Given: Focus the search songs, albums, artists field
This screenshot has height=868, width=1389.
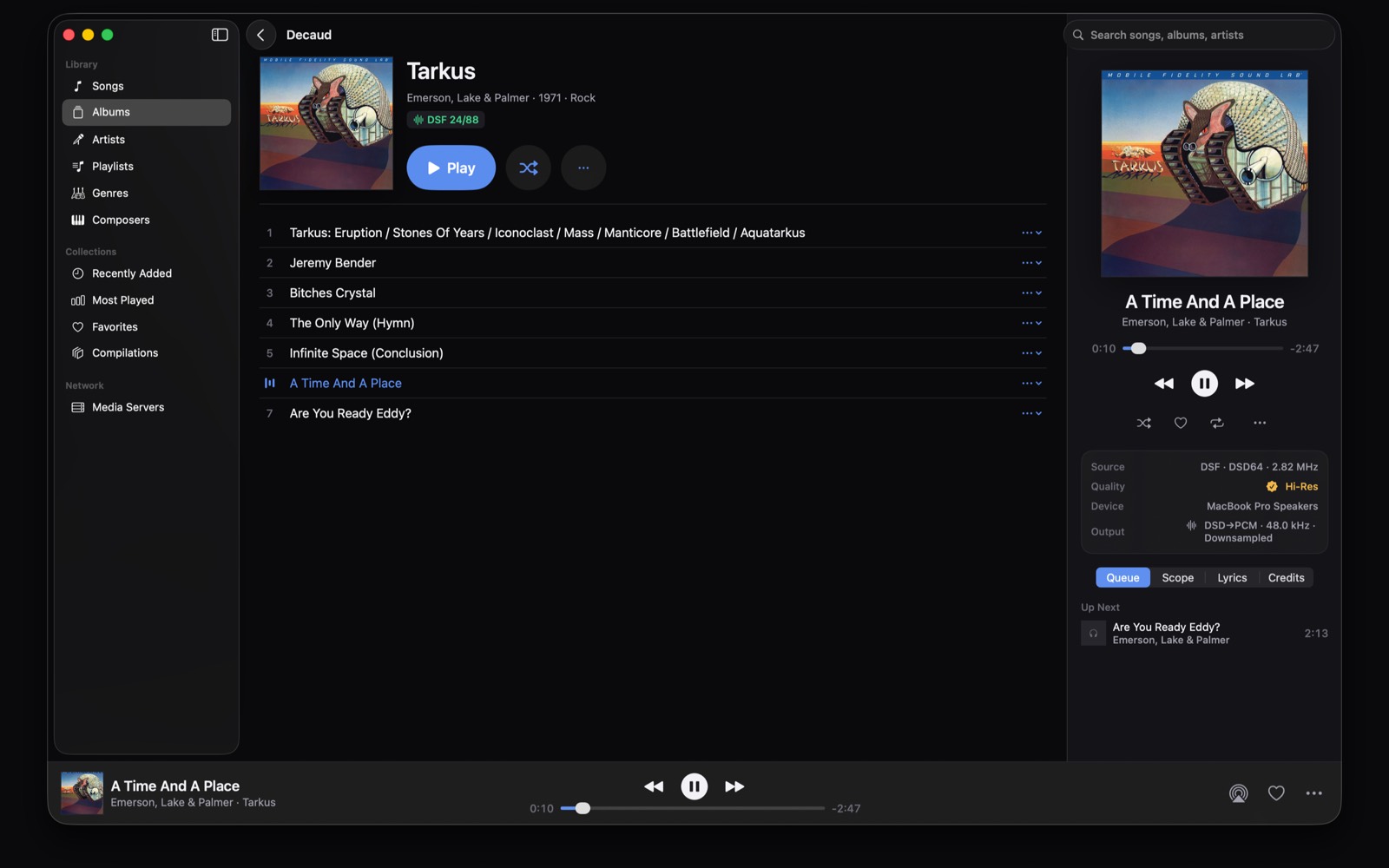Looking at the screenshot, I should pyautogui.click(x=1199, y=35).
